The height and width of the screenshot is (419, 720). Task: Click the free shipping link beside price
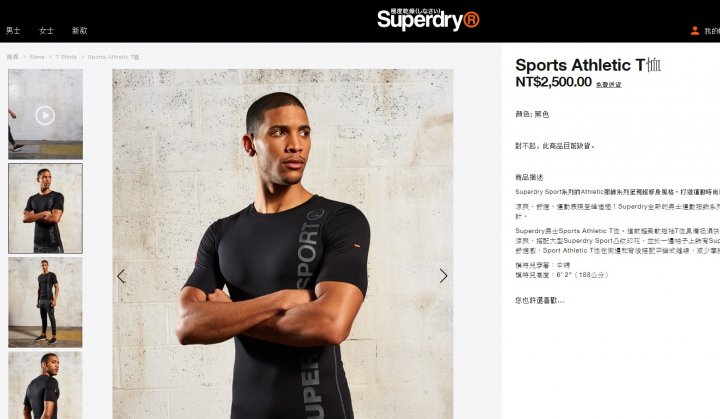point(608,85)
